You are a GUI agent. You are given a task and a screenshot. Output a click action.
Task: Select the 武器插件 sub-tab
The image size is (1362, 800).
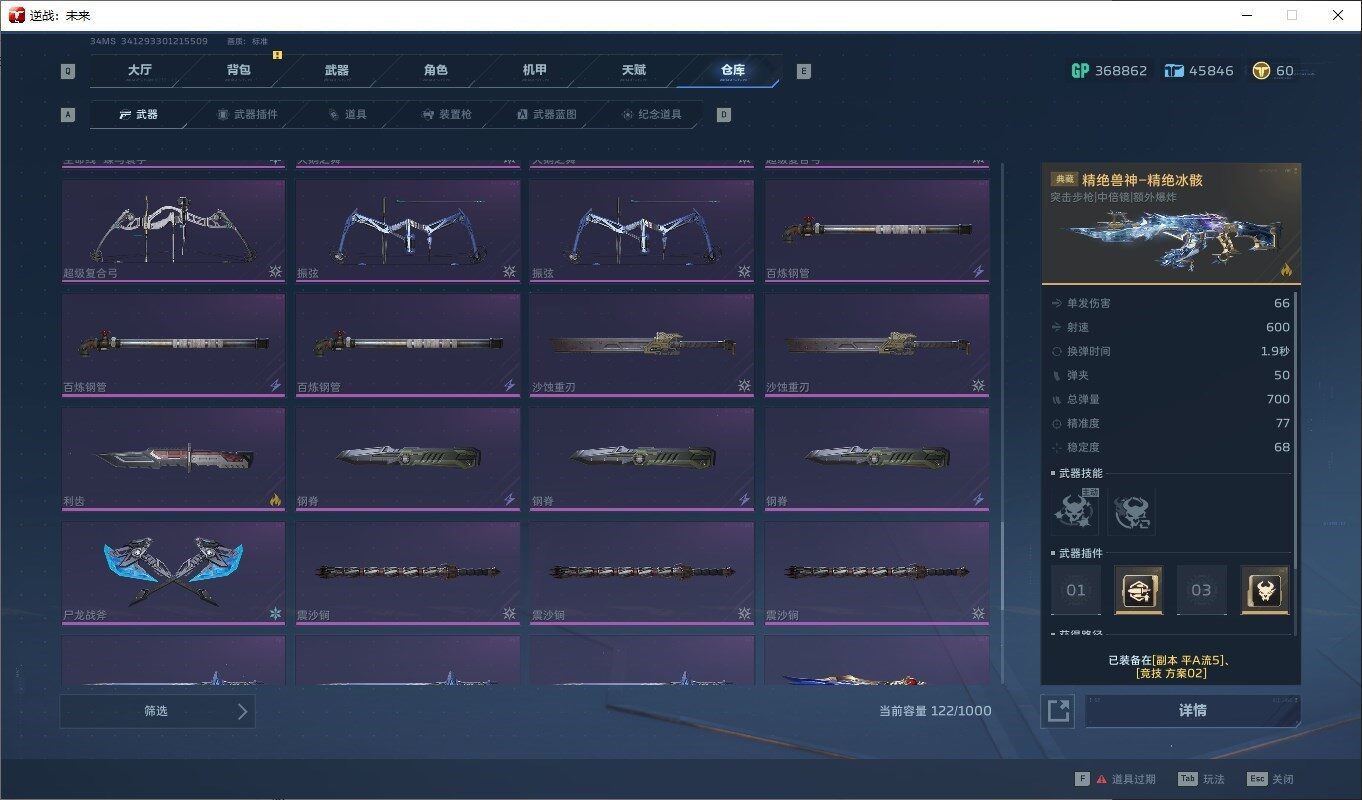point(247,115)
